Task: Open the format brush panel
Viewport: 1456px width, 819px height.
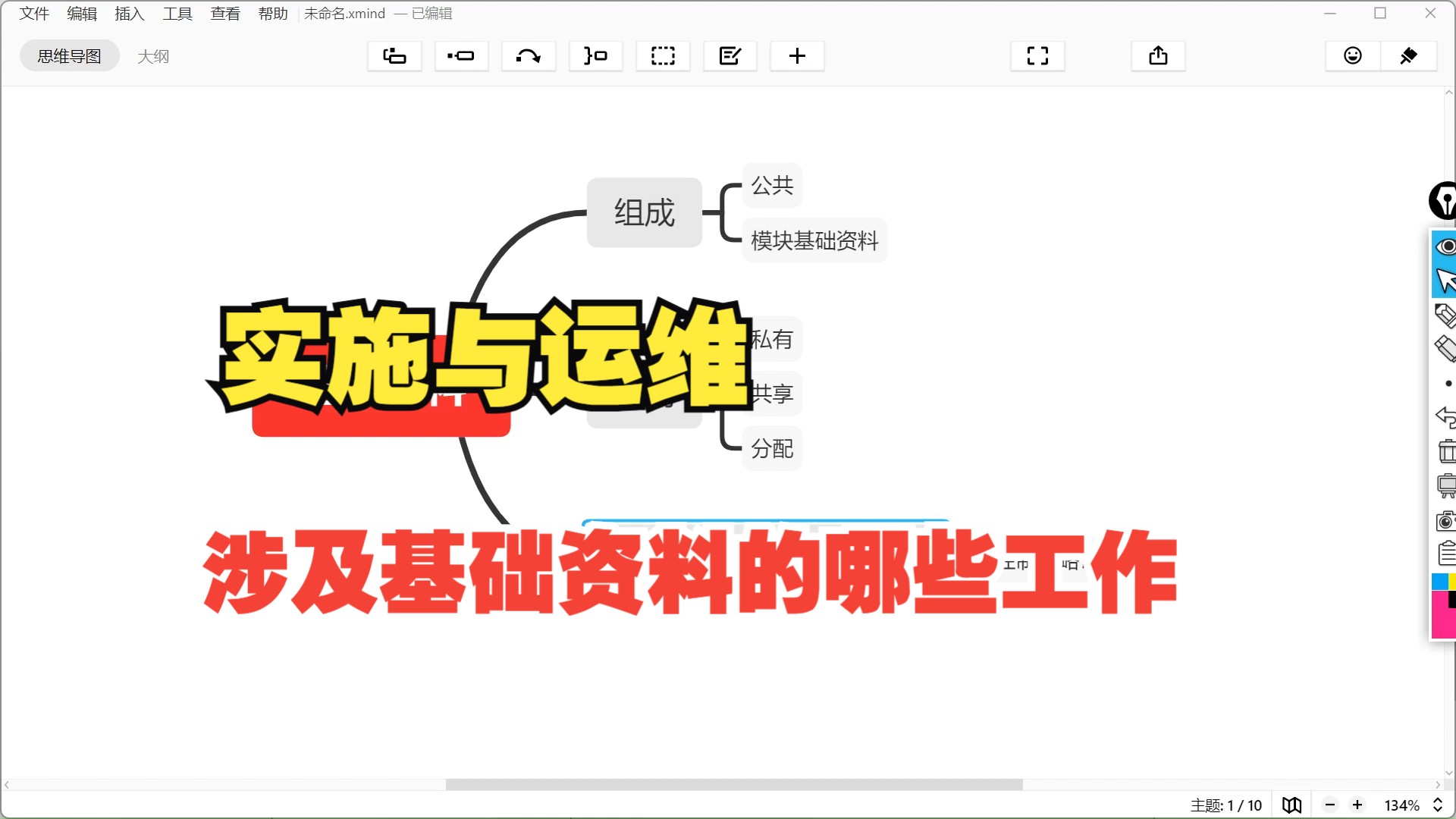Action: coord(1408,56)
